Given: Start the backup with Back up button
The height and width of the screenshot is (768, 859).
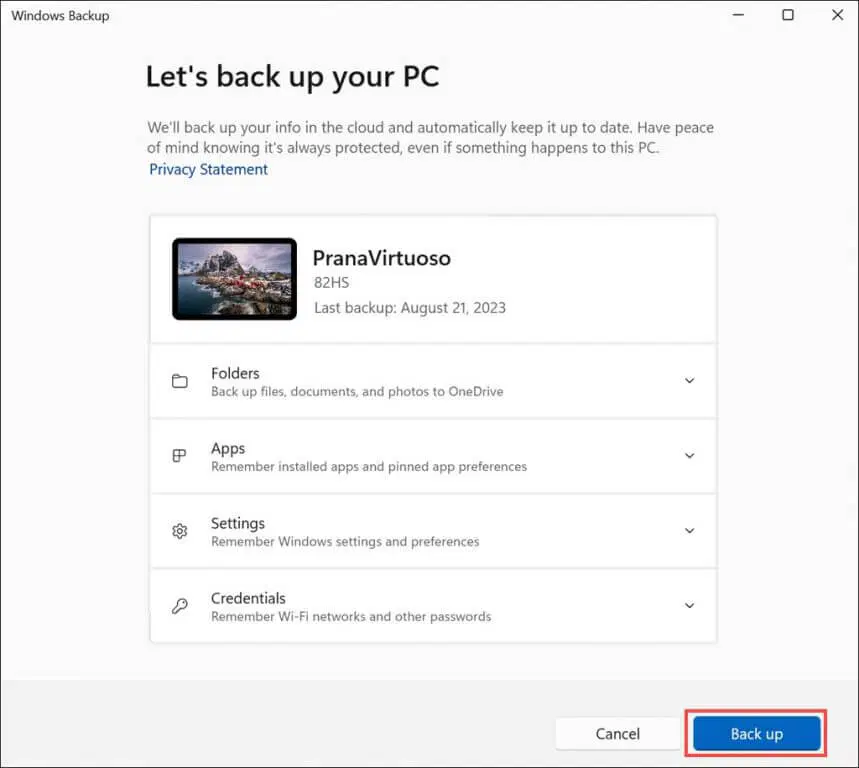Looking at the screenshot, I should [x=756, y=734].
